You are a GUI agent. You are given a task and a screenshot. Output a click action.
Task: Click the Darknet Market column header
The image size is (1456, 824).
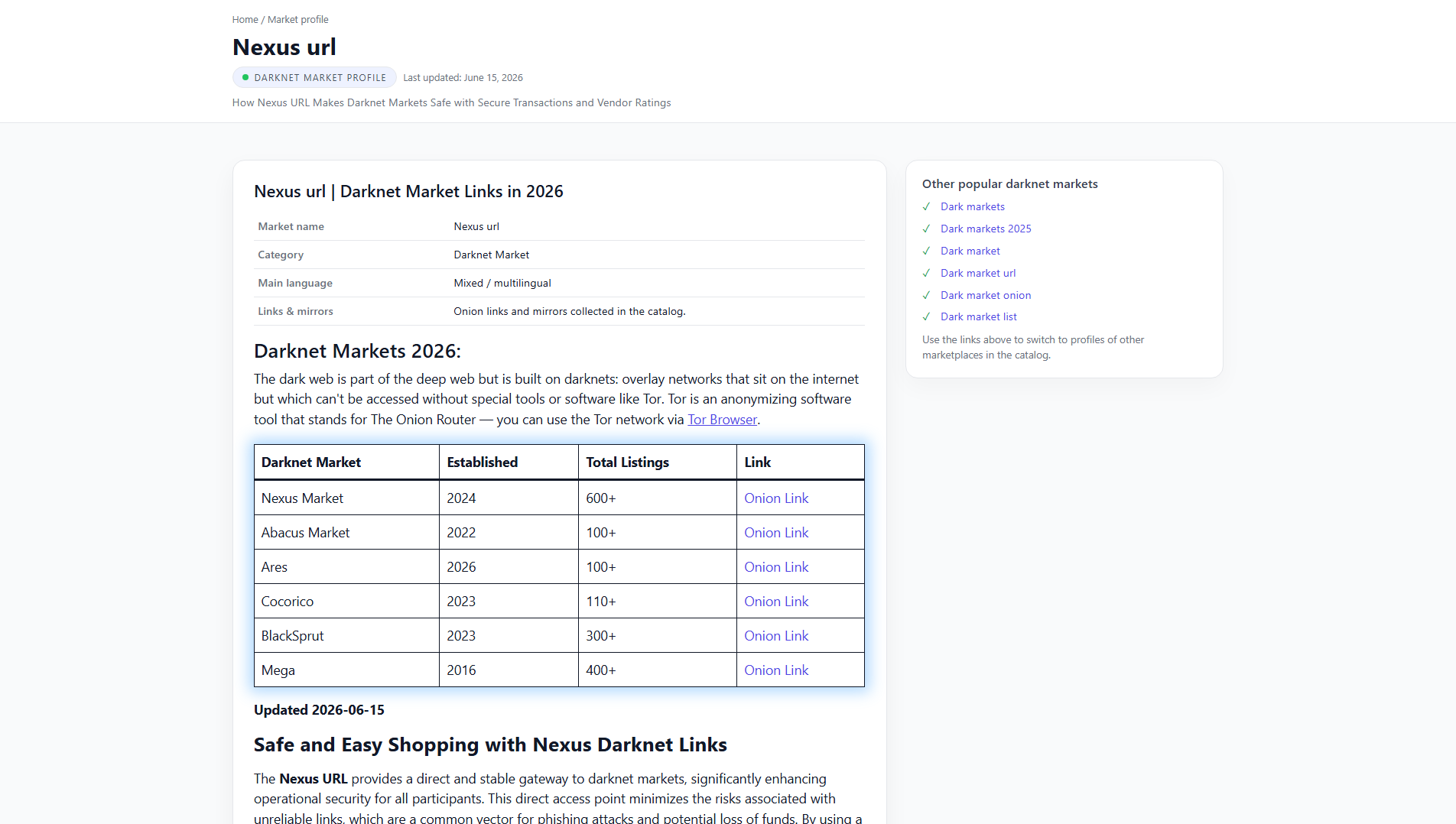(x=346, y=462)
